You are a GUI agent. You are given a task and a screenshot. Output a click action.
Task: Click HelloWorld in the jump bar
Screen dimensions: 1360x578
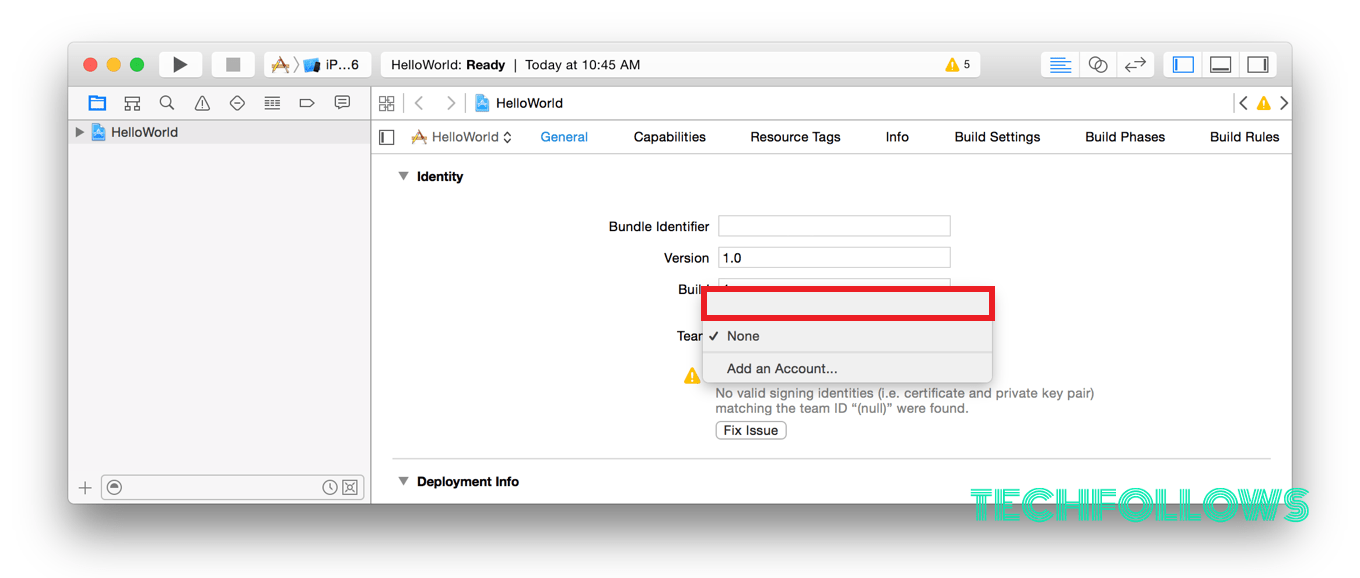pyautogui.click(x=519, y=103)
